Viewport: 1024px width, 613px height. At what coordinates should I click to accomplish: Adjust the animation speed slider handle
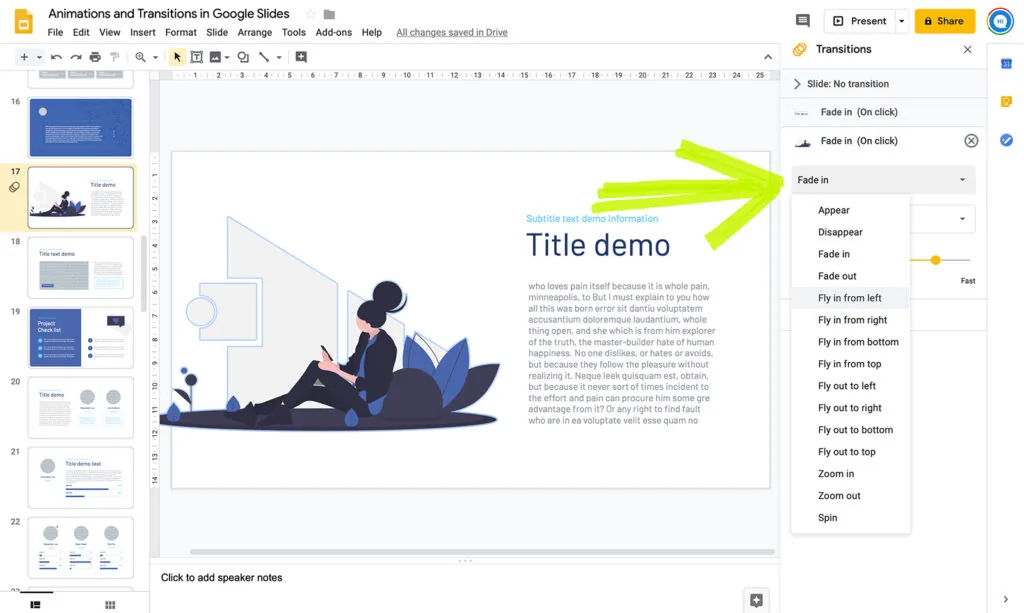tap(935, 260)
